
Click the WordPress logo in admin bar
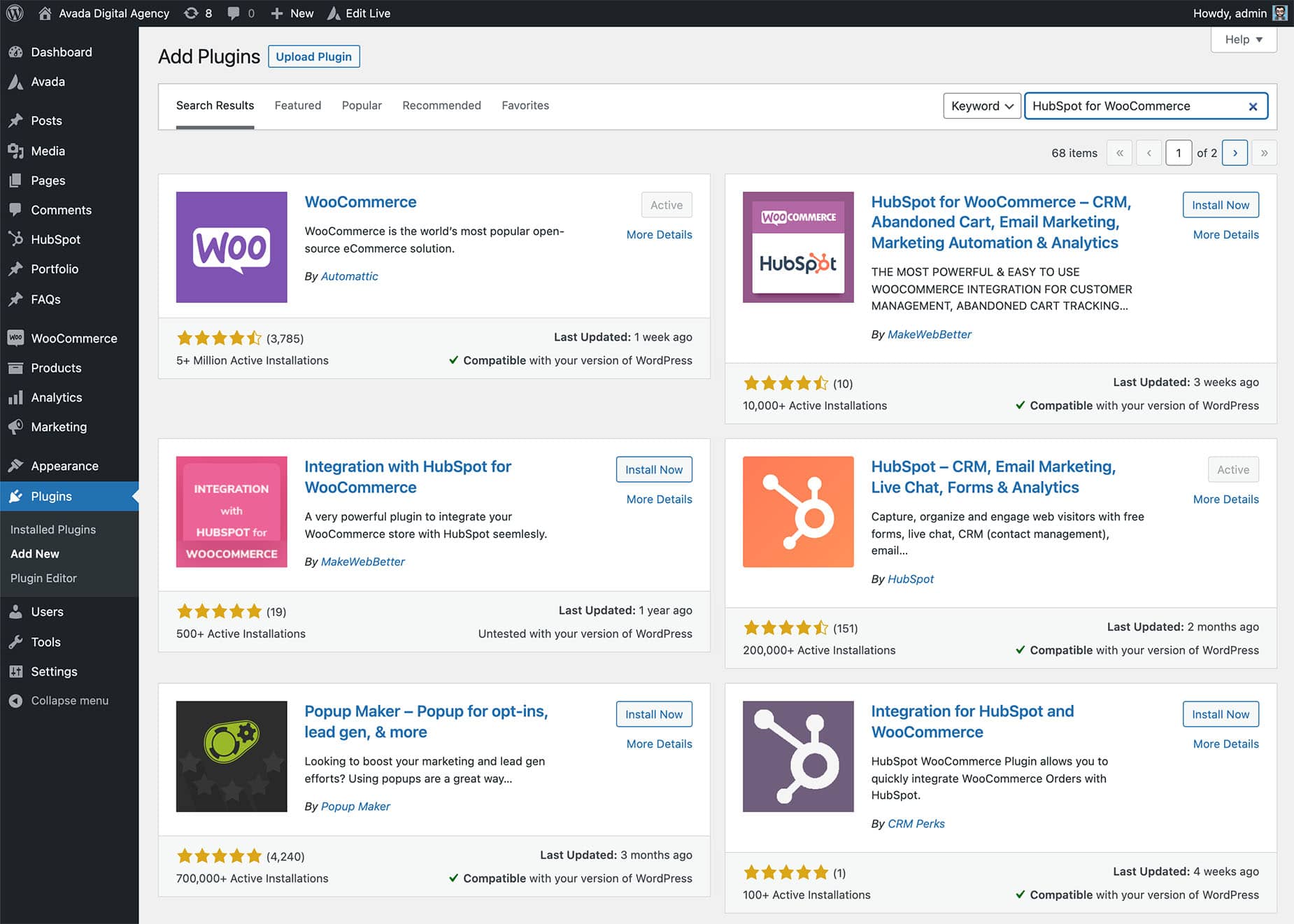pyautogui.click(x=15, y=13)
